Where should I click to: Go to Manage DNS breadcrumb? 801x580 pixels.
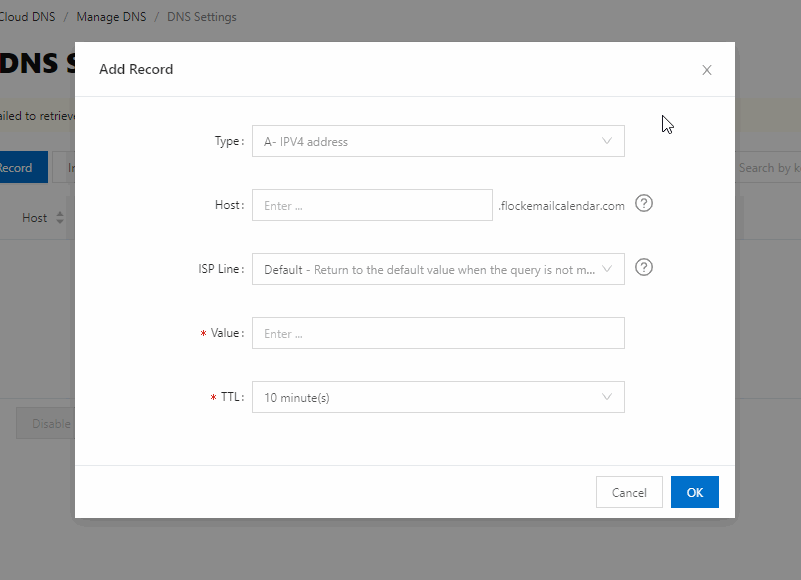pyautogui.click(x=111, y=17)
